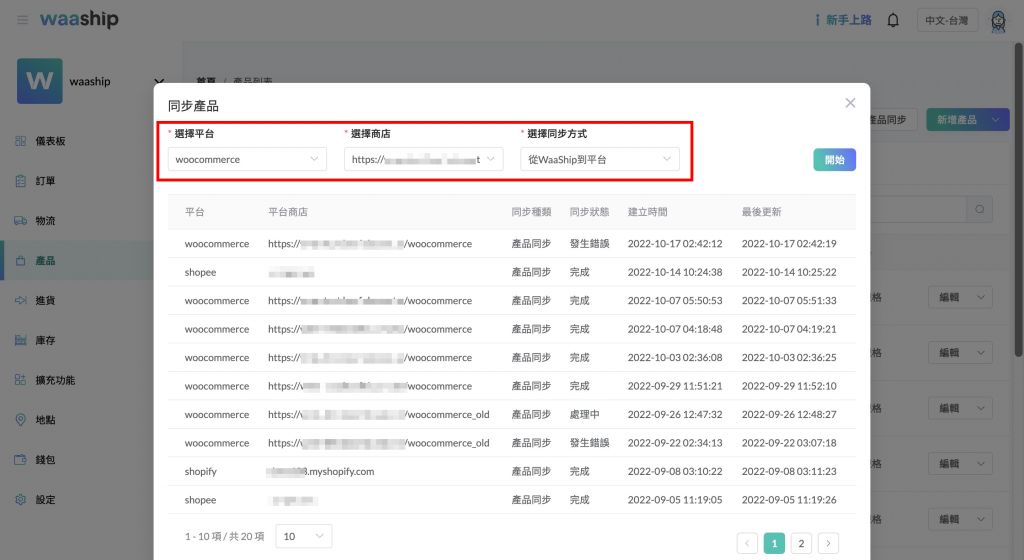Open the notification bell
Viewport: 1024px width, 560px height.
point(893,20)
